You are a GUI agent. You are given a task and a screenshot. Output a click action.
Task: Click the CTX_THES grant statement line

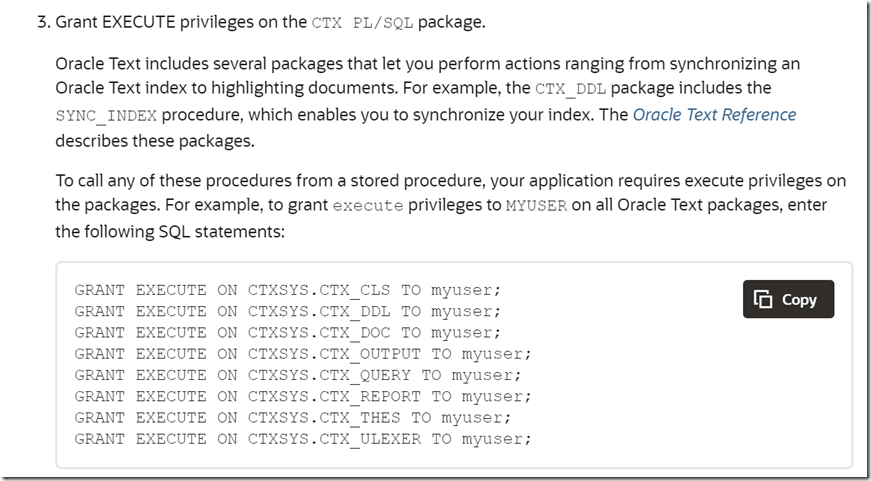pyautogui.click(x=292, y=417)
